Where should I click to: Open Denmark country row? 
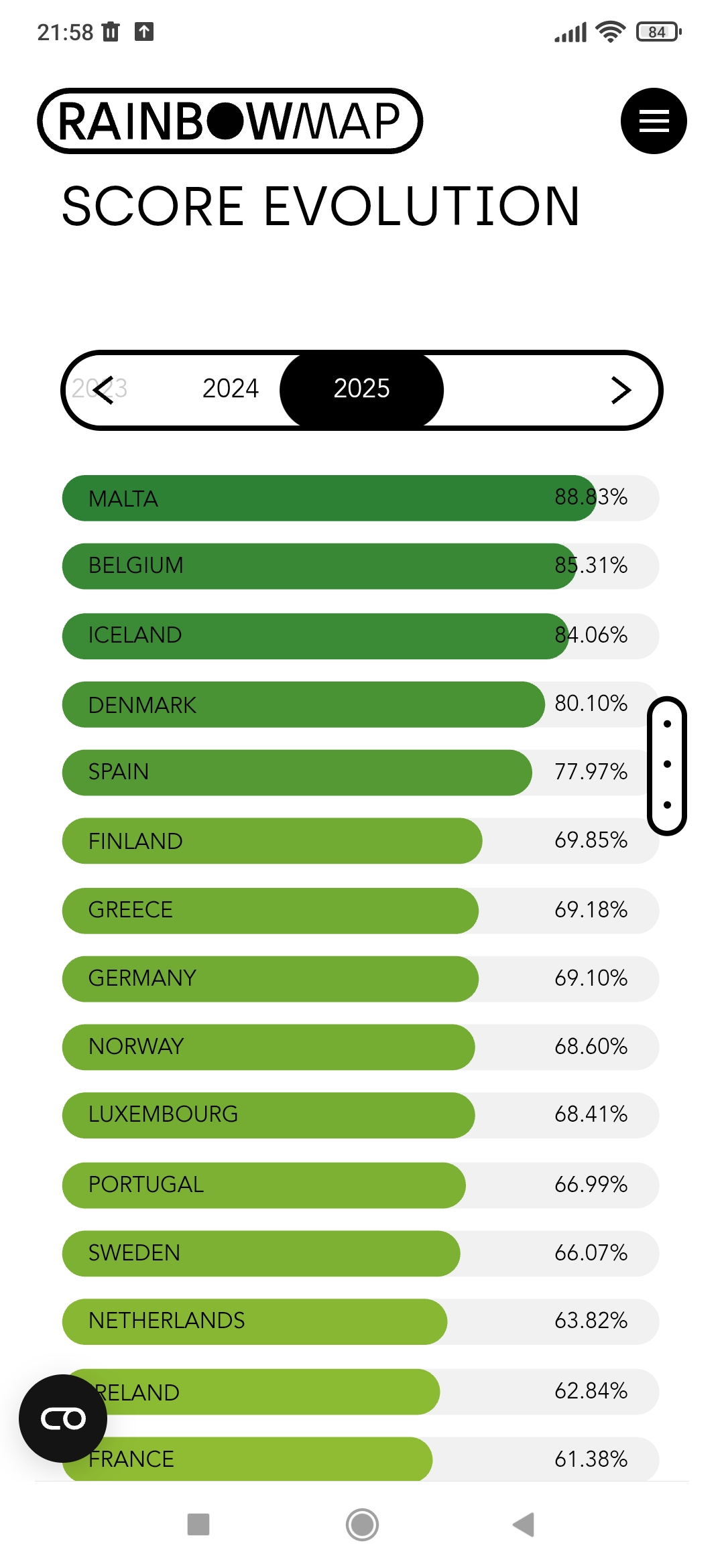pyautogui.click(x=361, y=704)
